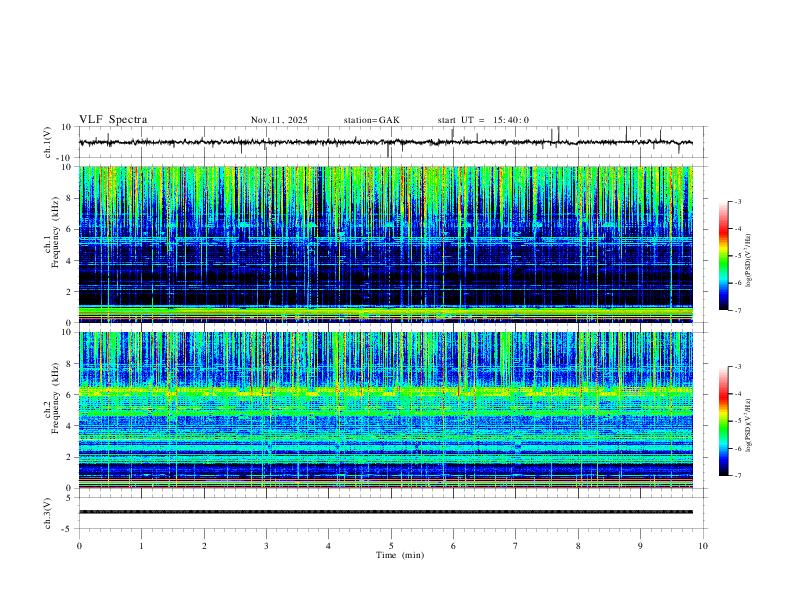Click the "Time (min)" axis label
Screen dimensions: 792x612
coord(400,555)
